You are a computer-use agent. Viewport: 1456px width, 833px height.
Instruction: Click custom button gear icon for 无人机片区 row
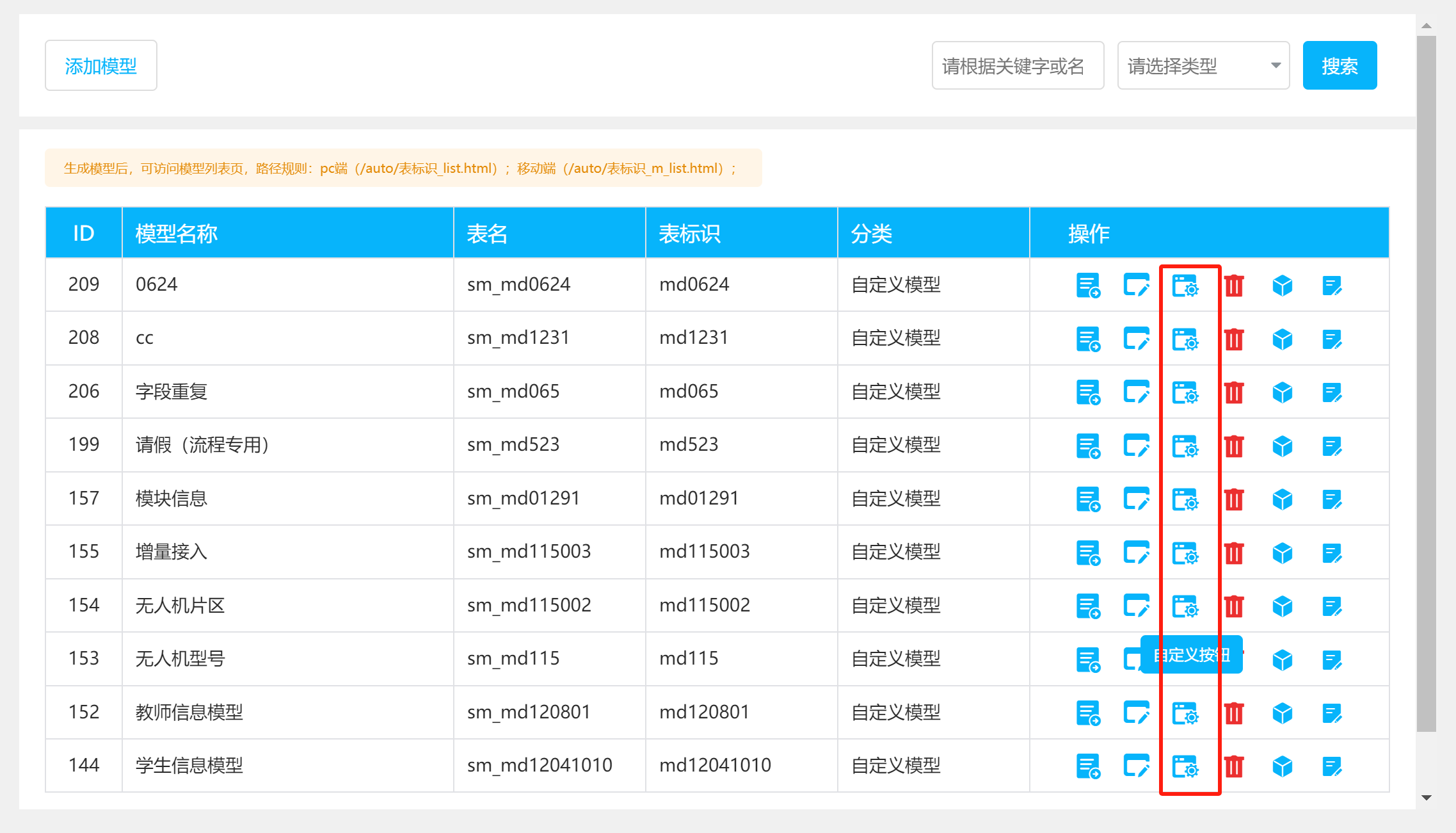click(1185, 606)
